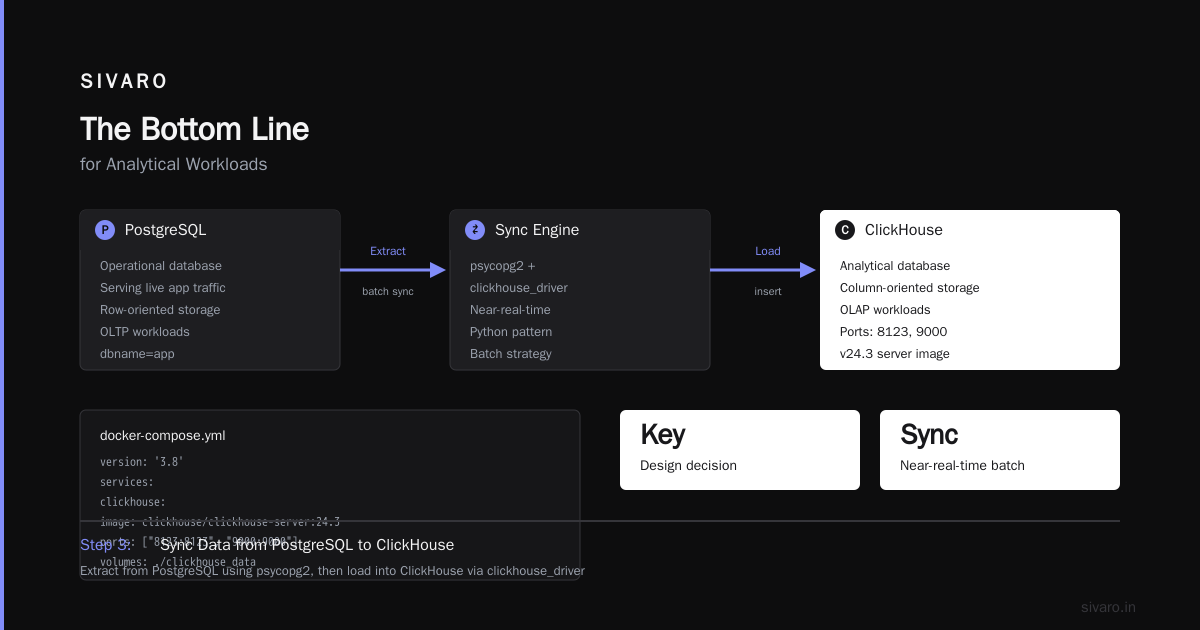Screen dimensions: 1200x630
Task: Click the 'services:' code line
Action: pos(127,482)
